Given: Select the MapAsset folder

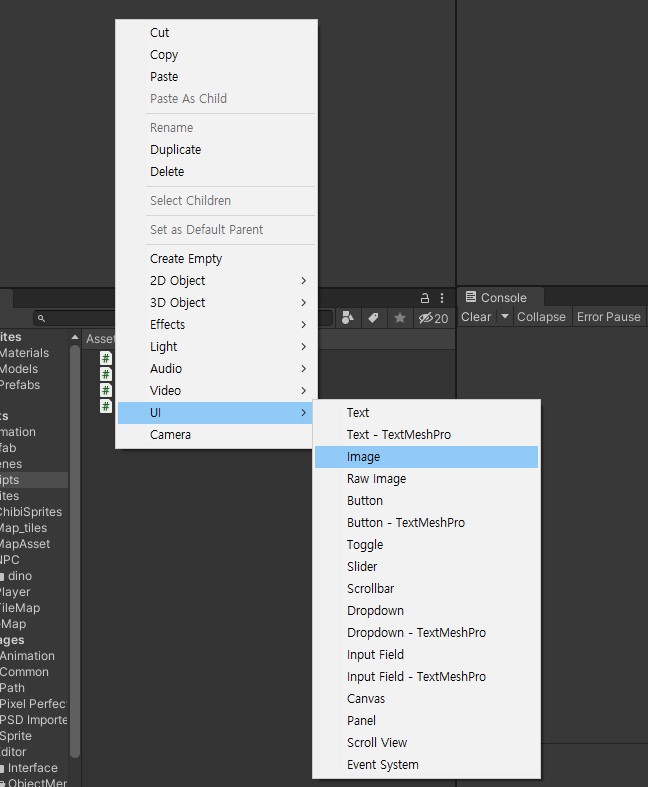Looking at the screenshot, I should (x=25, y=544).
